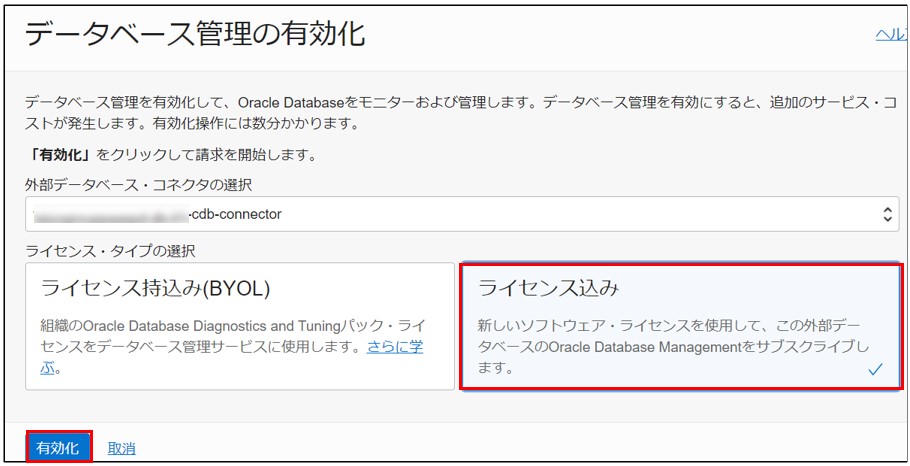The width and height of the screenshot is (910, 466).
Task: Click the Oracle Database monitoring description paragraph
Action: (x=450, y=113)
